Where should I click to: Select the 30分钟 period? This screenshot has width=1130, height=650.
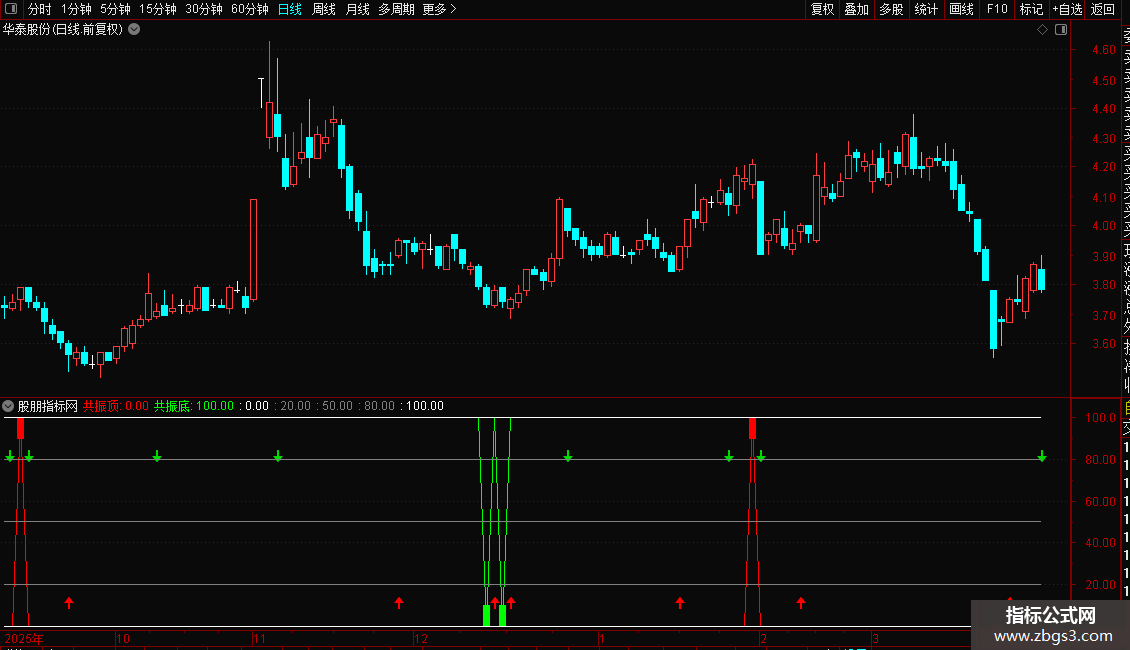[204, 9]
